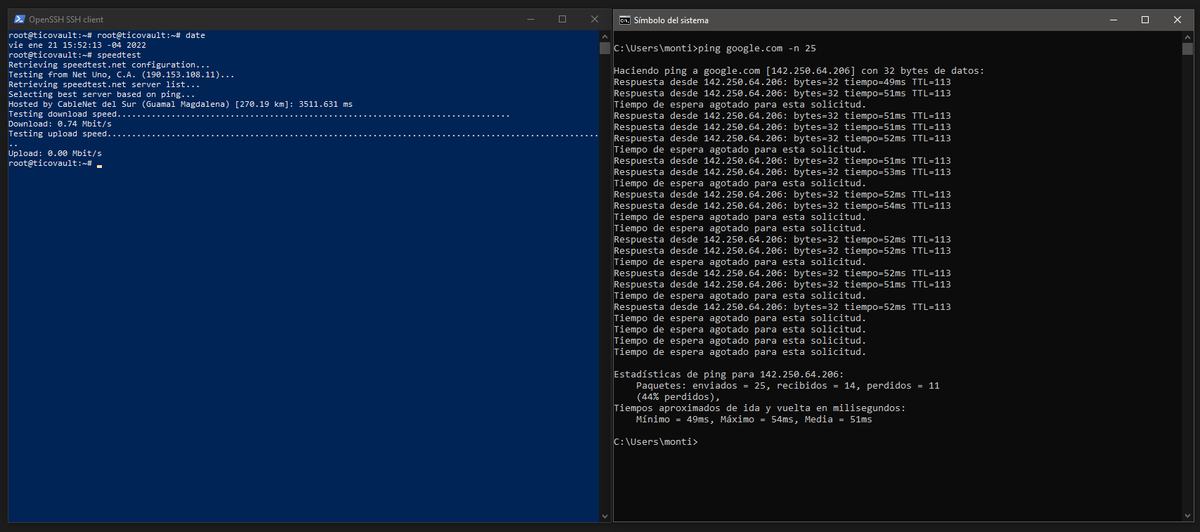Viewport: 1200px width, 532px height.
Task: Click the 'Haciendo ping a google.com' line
Action: point(799,71)
